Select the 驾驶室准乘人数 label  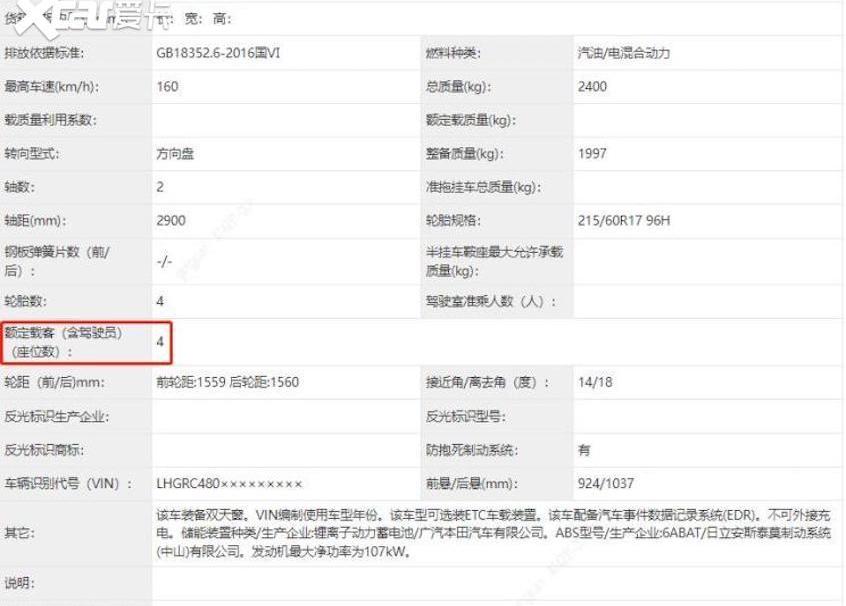pyautogui.click(x=490, y=301)
